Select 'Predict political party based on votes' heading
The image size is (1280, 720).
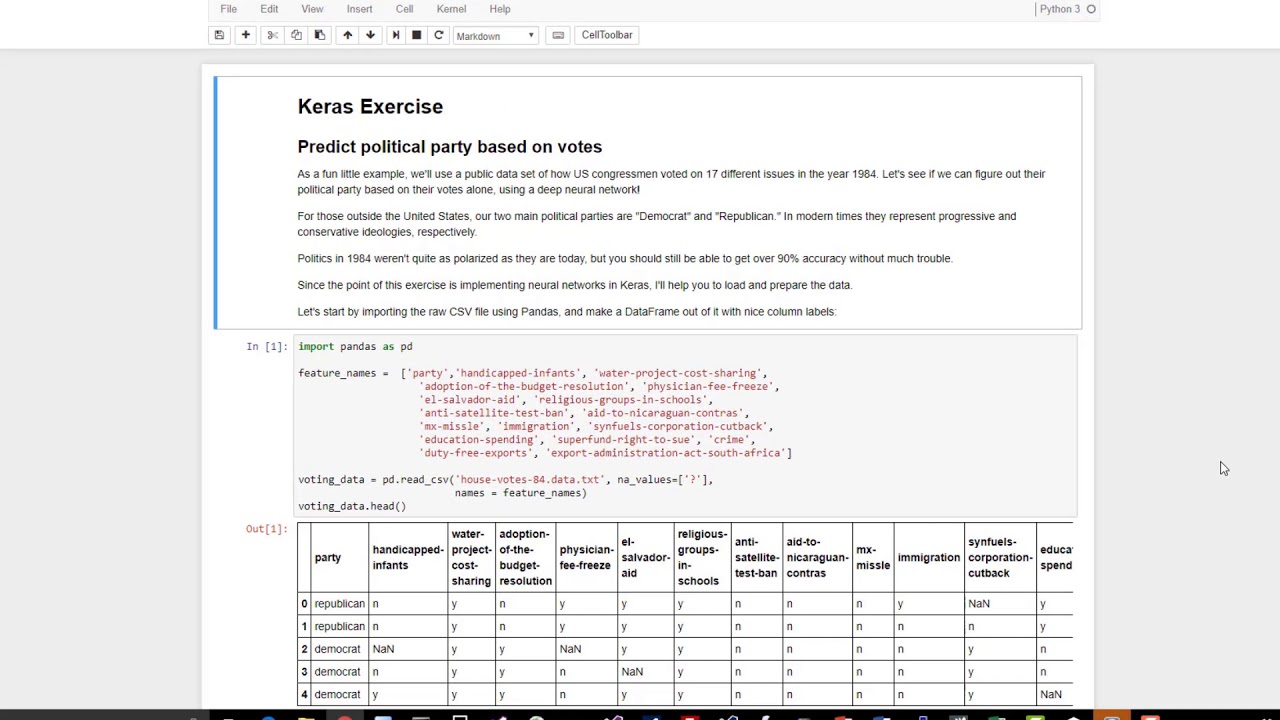coord(449,147)
